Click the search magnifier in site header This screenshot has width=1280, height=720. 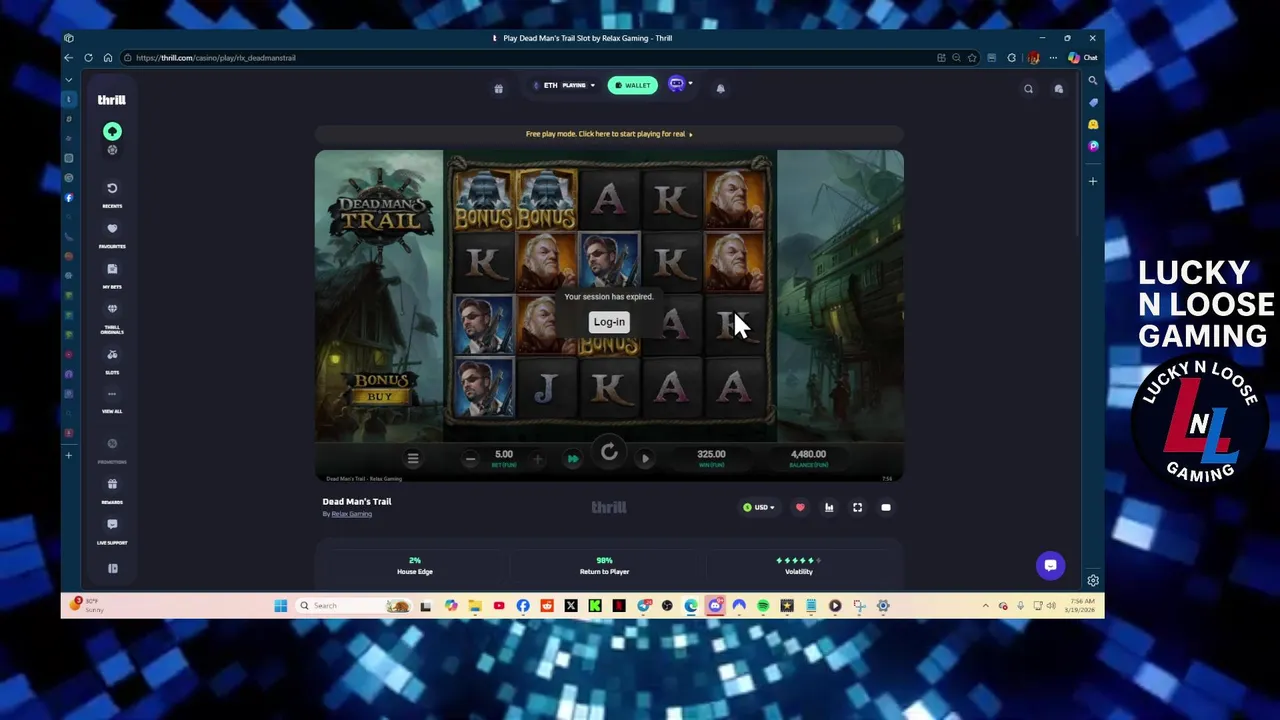coord(1028,89)
